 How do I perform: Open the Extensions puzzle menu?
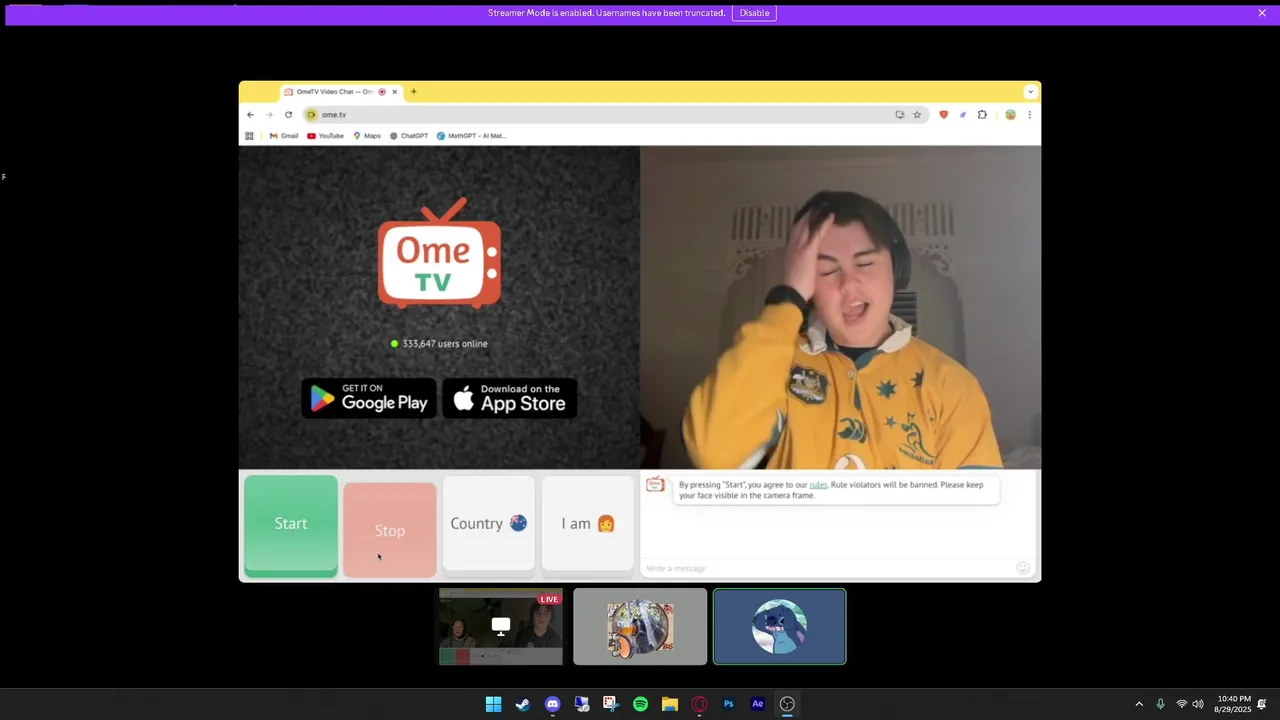coord(982,115)
